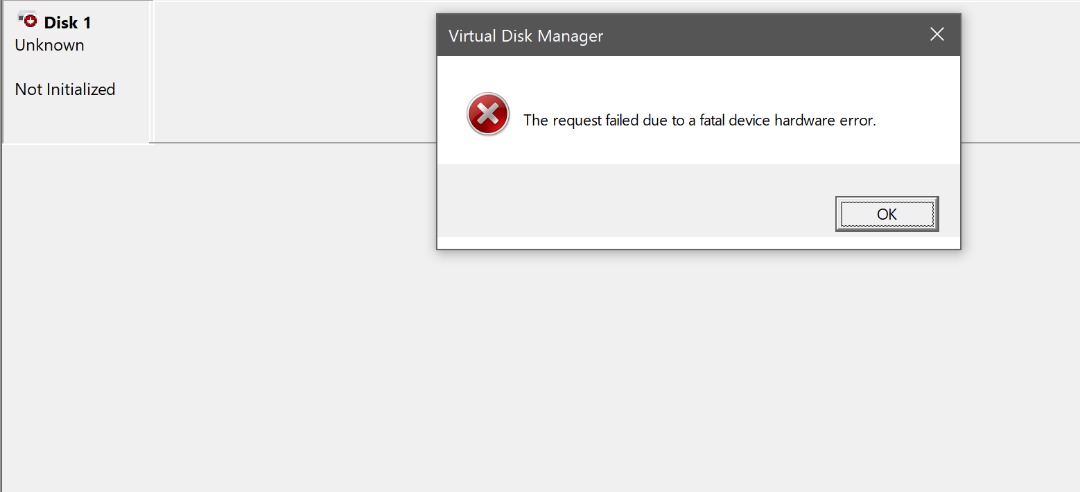Click the Unknown disk type text
Screen dimensions: 1080x492
click(x=50, y=45)
